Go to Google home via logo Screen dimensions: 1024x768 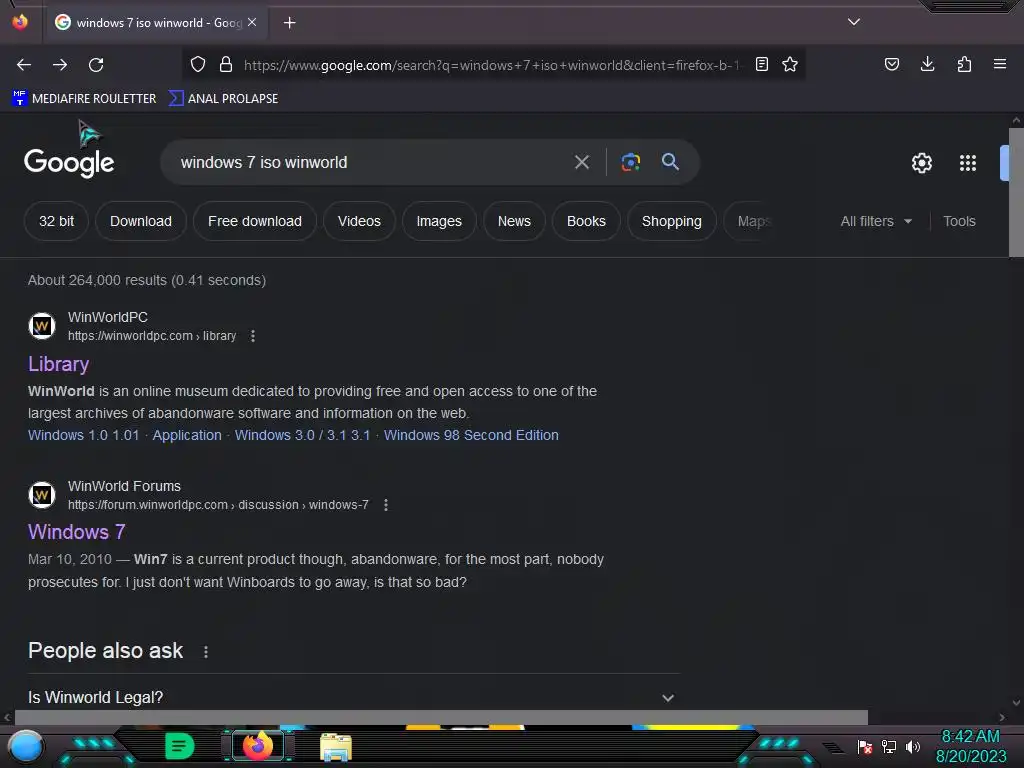69,163
